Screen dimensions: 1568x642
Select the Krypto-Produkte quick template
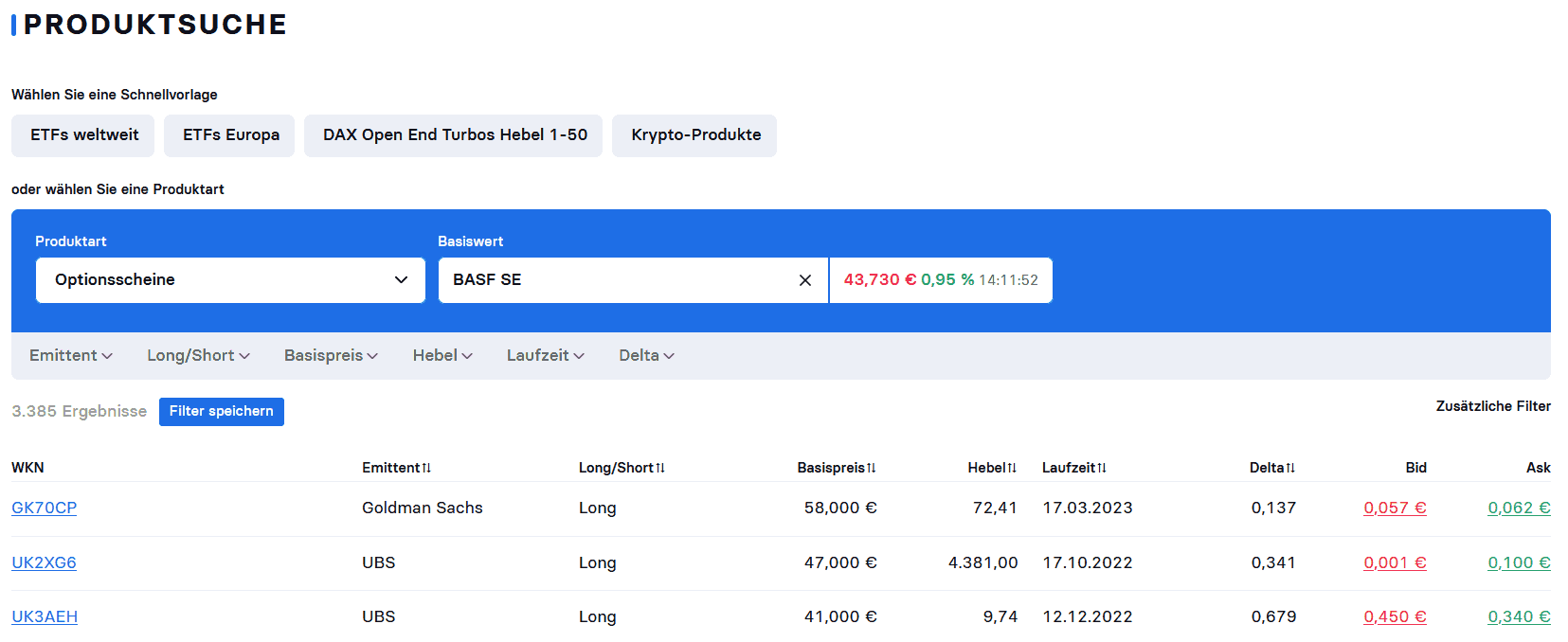tap(694, 135)
